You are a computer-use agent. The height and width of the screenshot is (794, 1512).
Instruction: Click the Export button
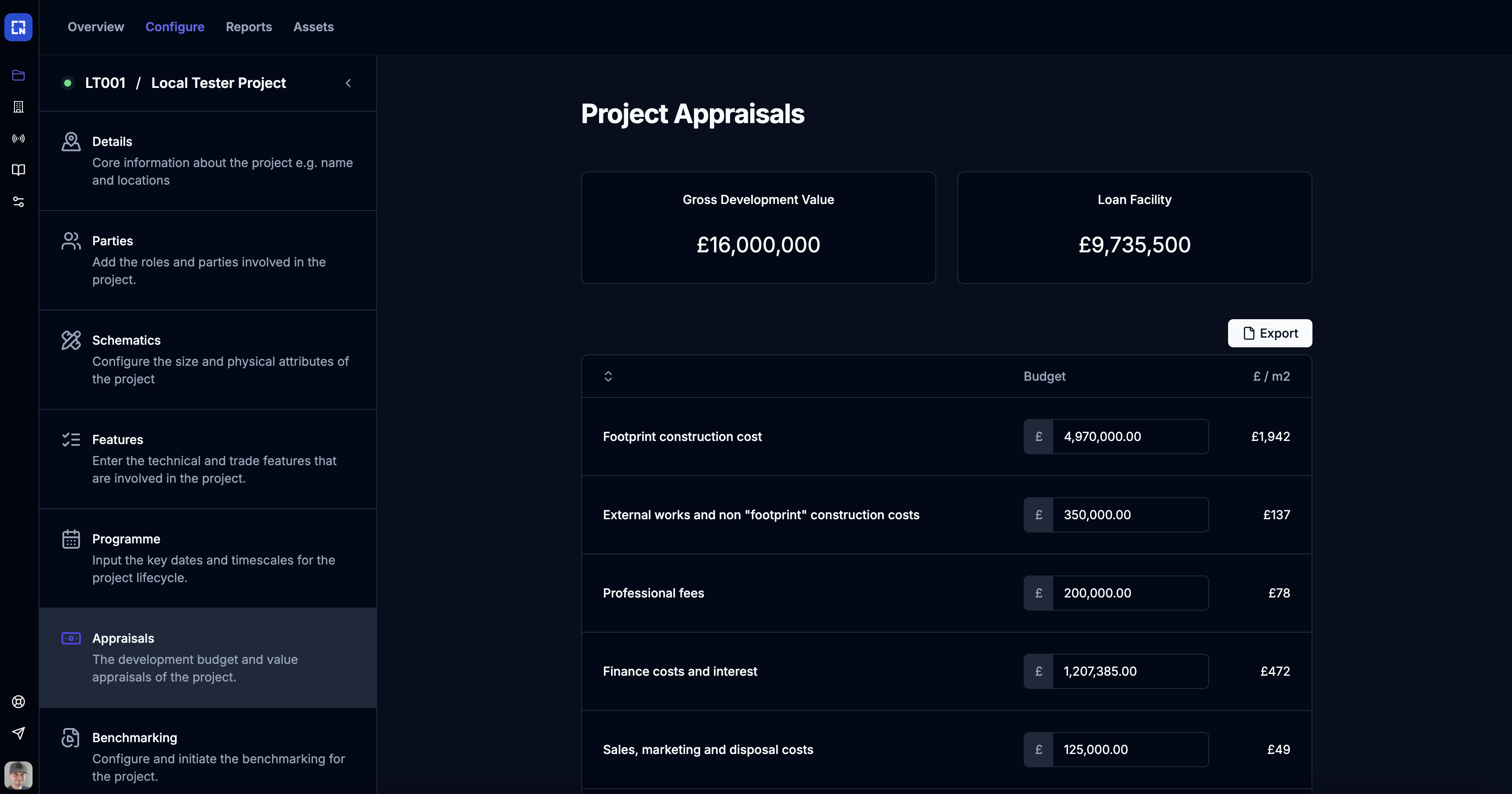pos(1269,334)
